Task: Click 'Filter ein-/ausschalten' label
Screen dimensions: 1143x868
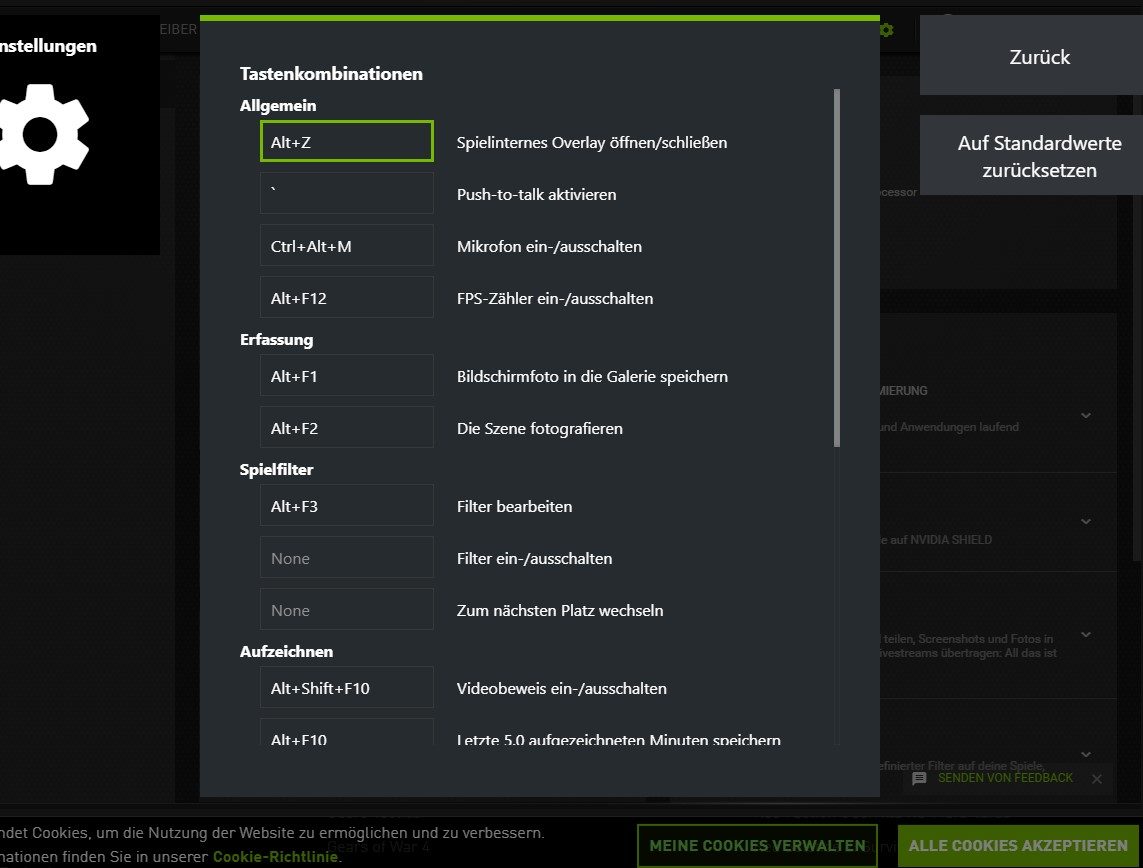Action: pos(534,558)
